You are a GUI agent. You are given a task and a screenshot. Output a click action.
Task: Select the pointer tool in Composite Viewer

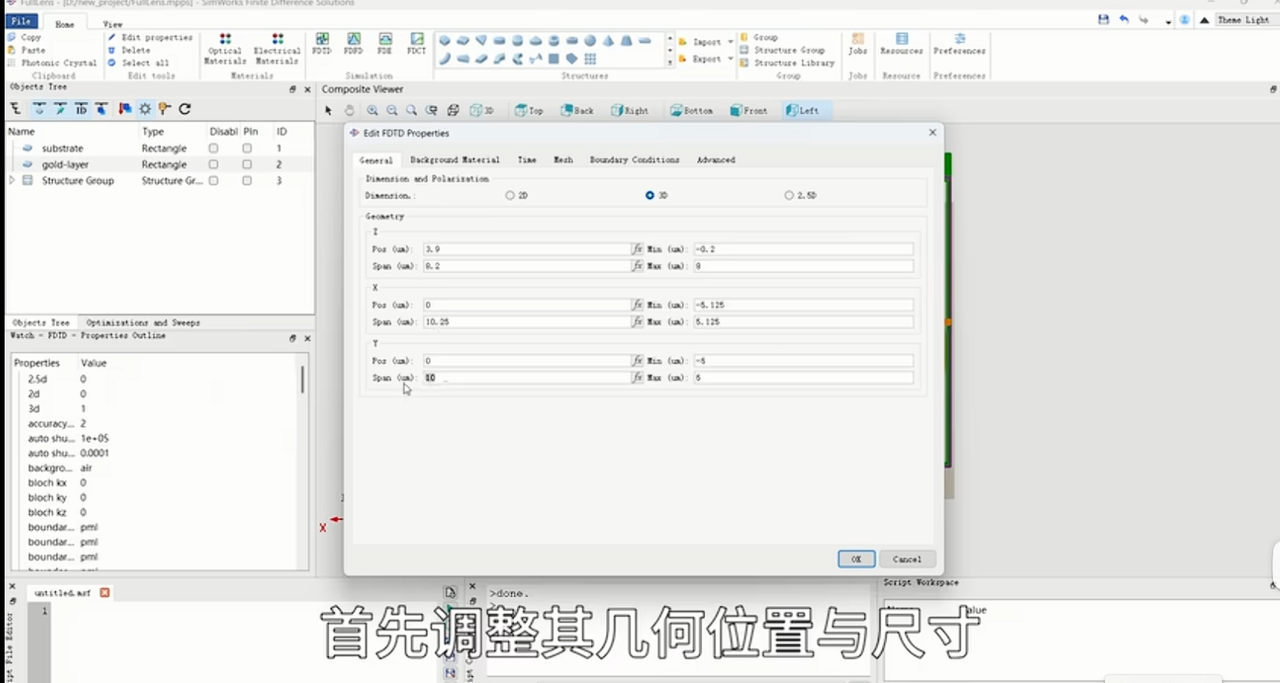coord(329,110)
